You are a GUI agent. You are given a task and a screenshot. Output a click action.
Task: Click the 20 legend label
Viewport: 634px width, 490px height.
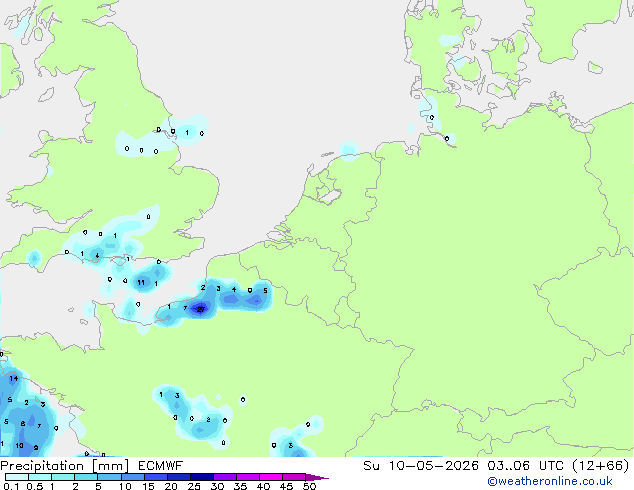171,486
